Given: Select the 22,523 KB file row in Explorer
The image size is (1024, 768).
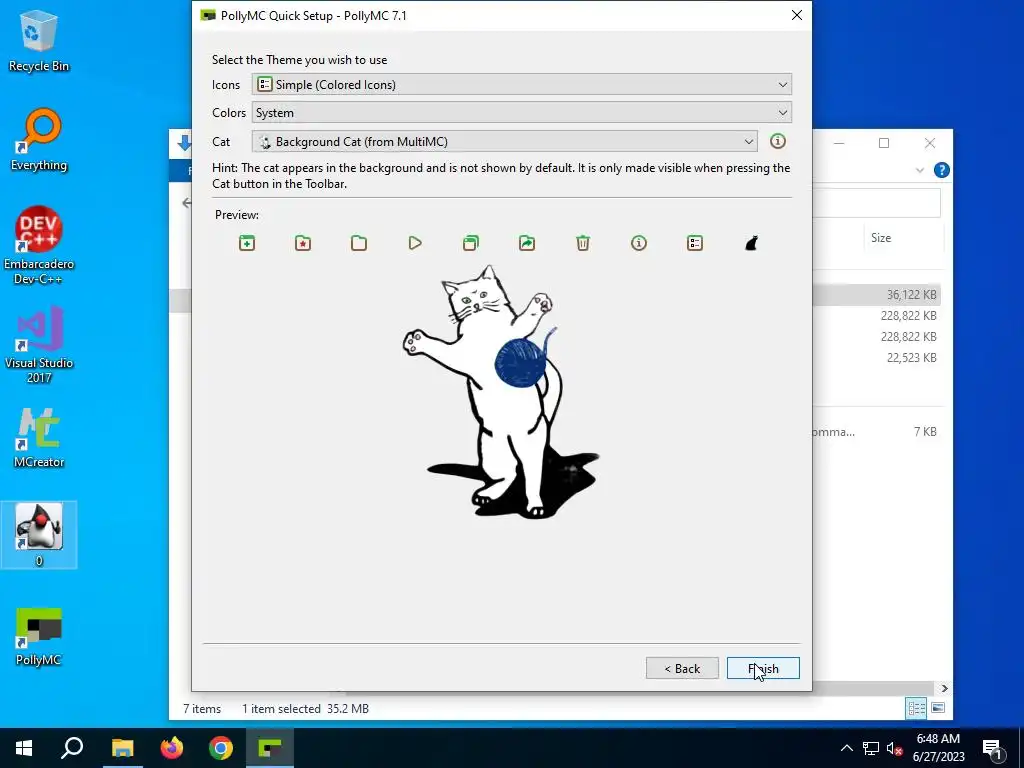Looking at the screenshot, I should click(x=876, y=357).
